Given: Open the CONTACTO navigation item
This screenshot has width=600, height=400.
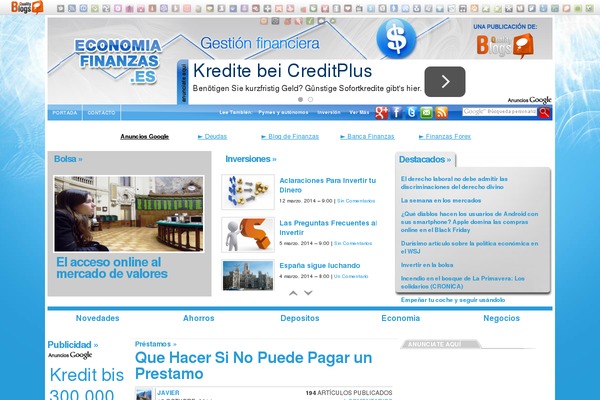Looking at the screenshot, I should 101,113.
